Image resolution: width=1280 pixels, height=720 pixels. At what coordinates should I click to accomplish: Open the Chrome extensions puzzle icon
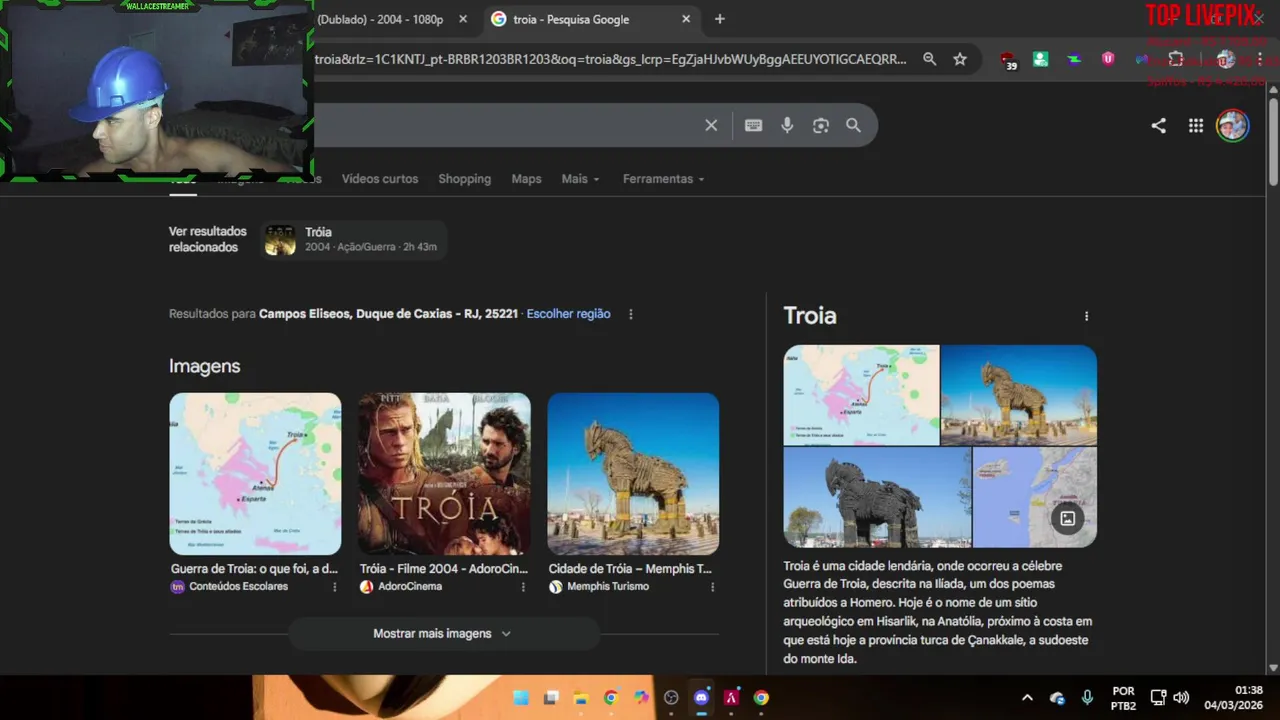[1176, 59]
